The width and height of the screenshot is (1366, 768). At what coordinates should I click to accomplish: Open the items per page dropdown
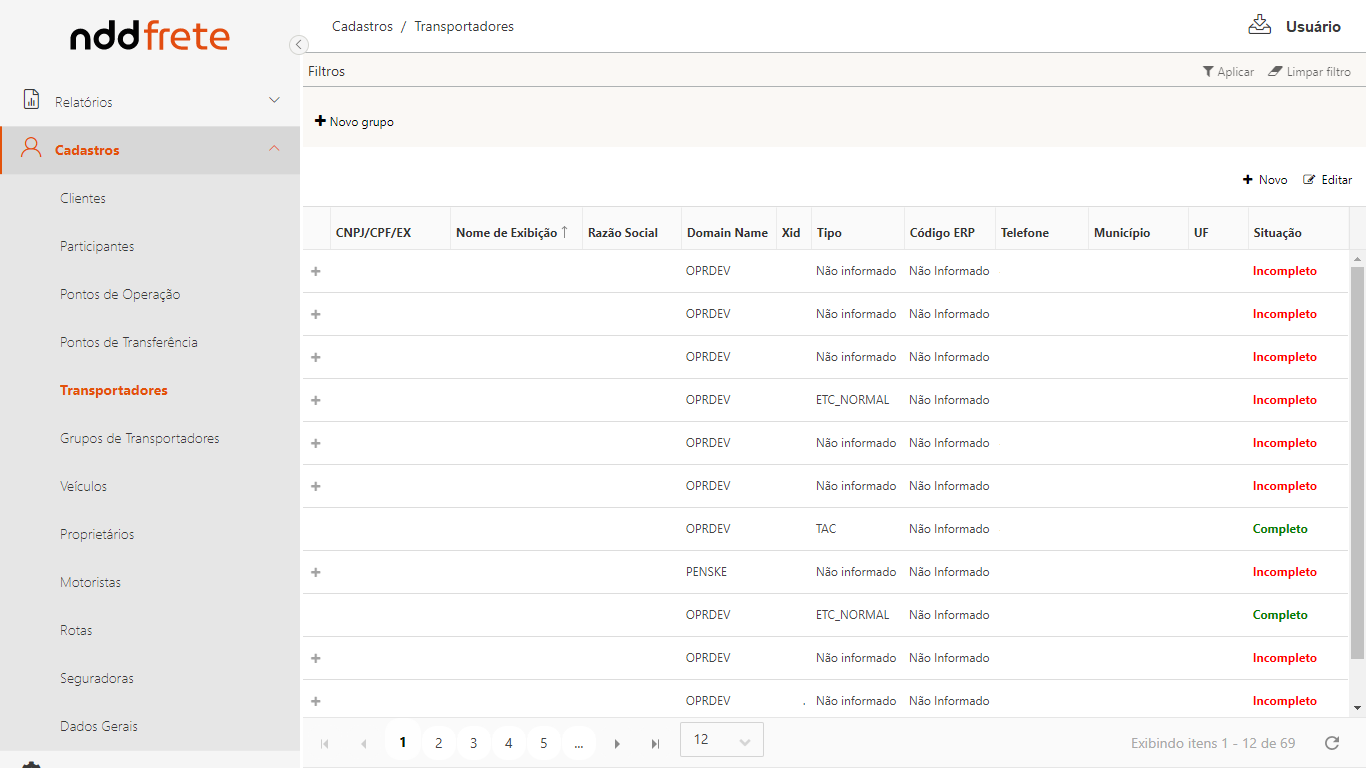click(721, 740)
